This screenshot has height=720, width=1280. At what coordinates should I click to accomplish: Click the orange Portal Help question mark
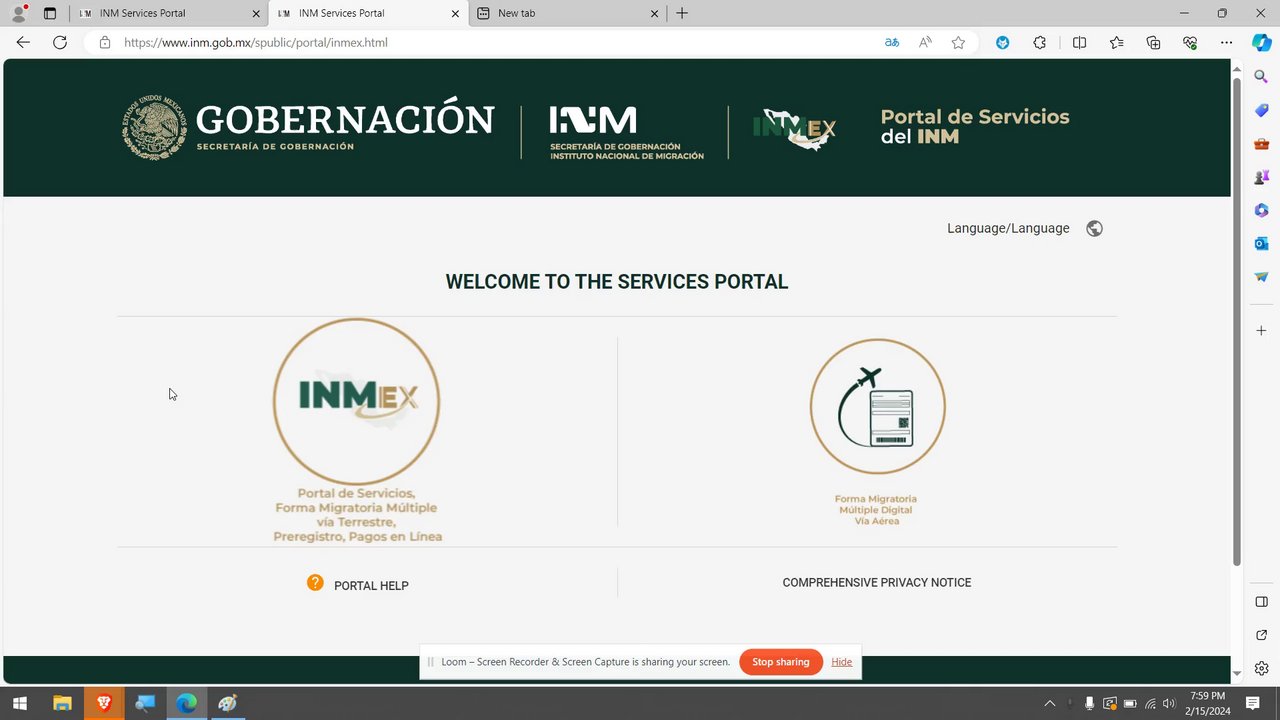(315, 583)
